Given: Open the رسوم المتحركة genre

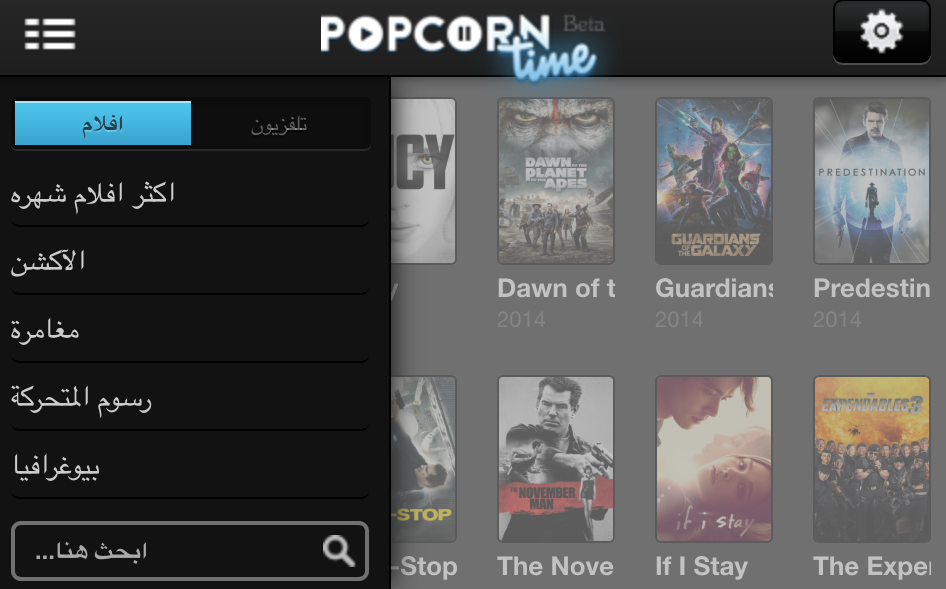Looking at the screenshot, I should coord(190,398).
